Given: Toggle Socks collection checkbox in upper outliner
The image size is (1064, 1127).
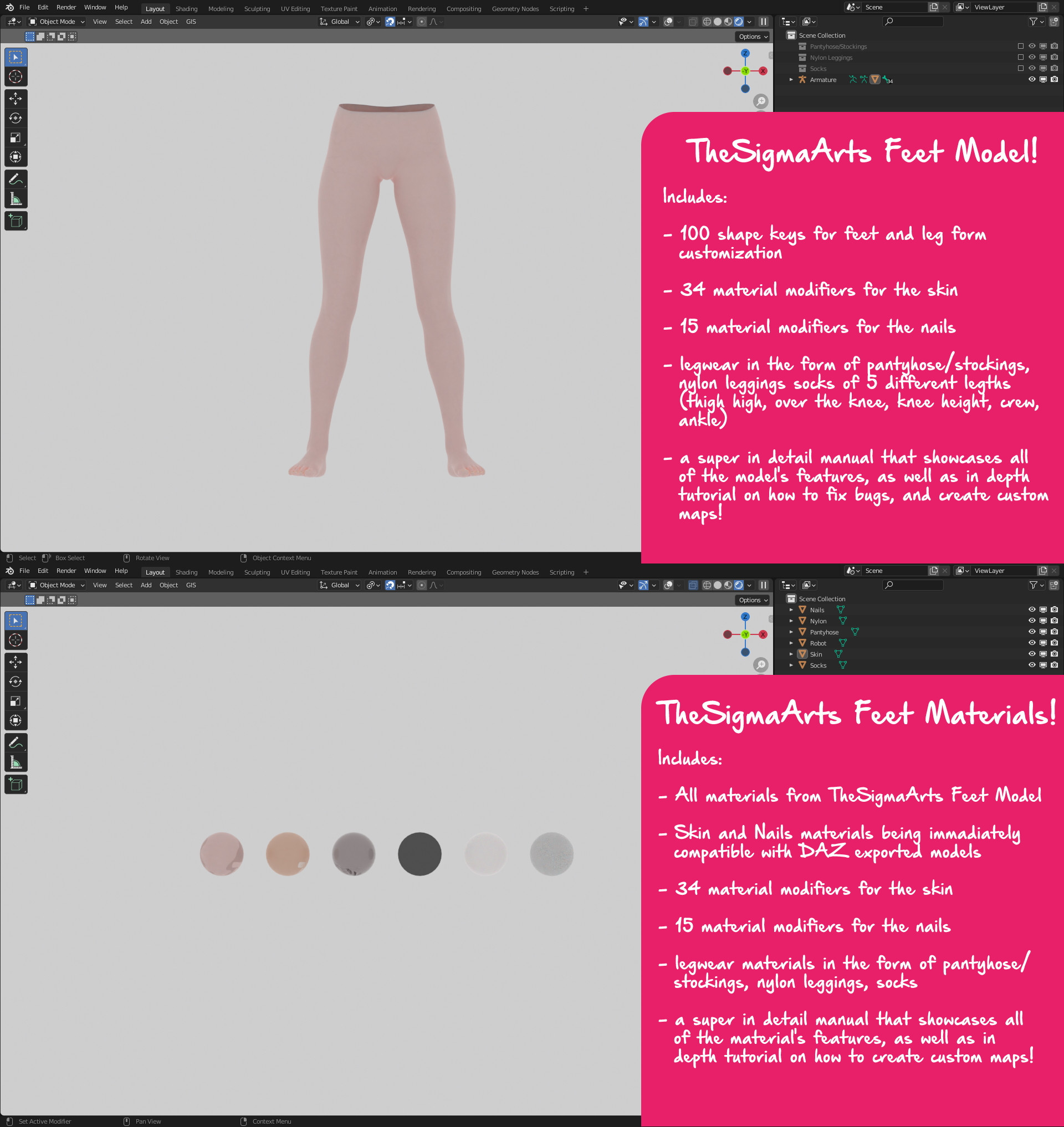Looking at the screenshot, I should [1021, 69].
